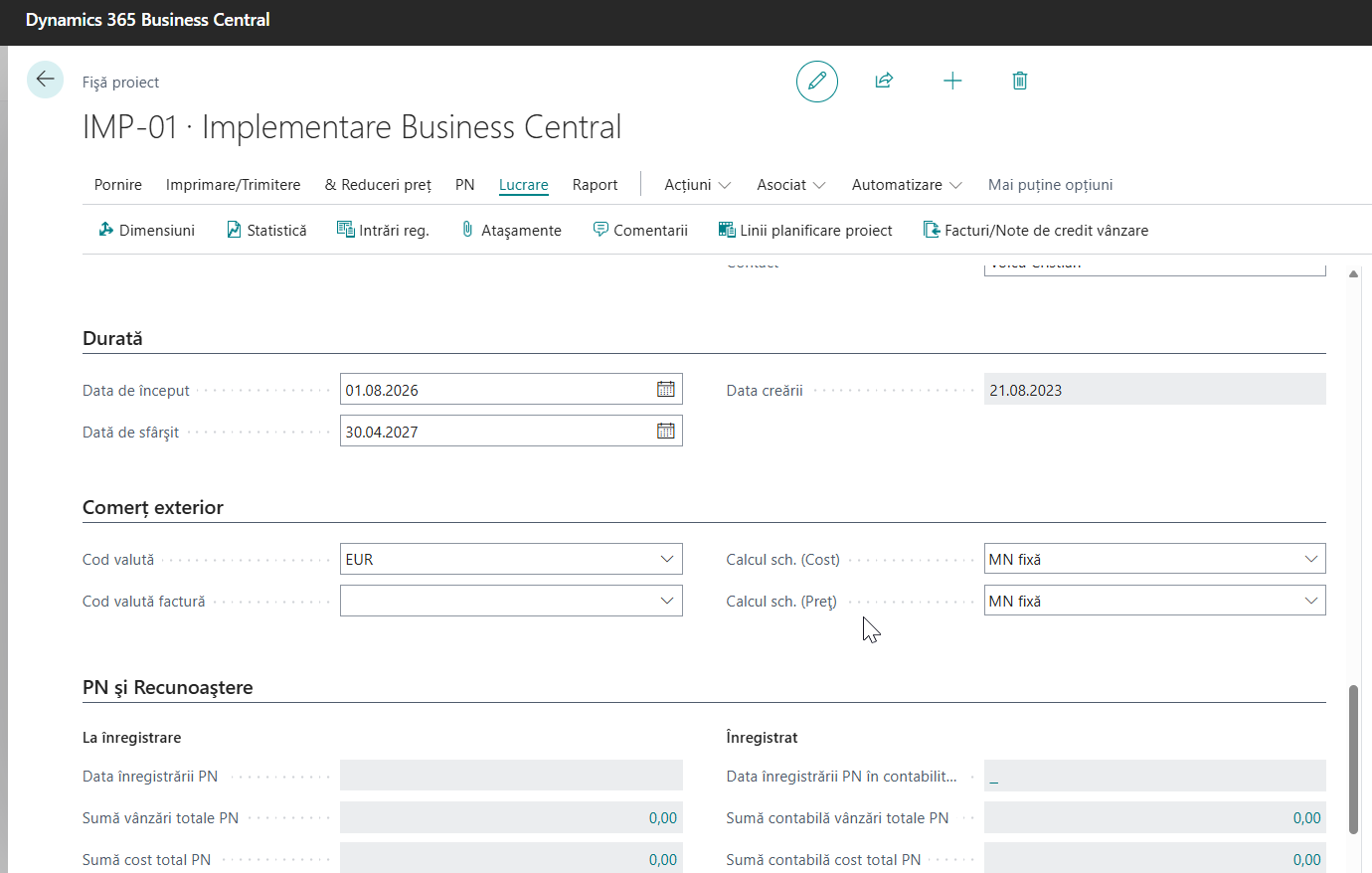Open Dimensiuni from the action bar
Image resolution: width=1372 pixels, height=873 pixels.
(146, 230)
